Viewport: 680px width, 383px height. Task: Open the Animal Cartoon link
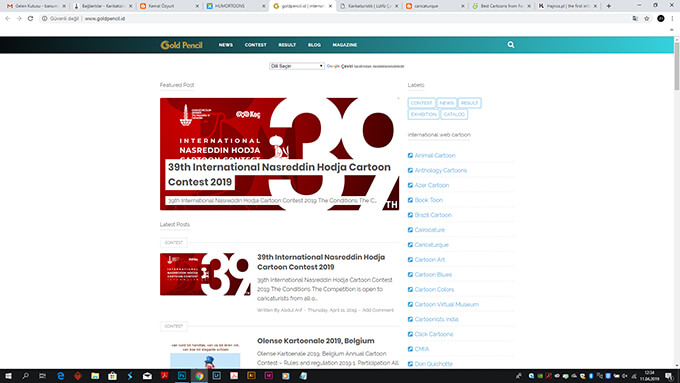(435, 155)
